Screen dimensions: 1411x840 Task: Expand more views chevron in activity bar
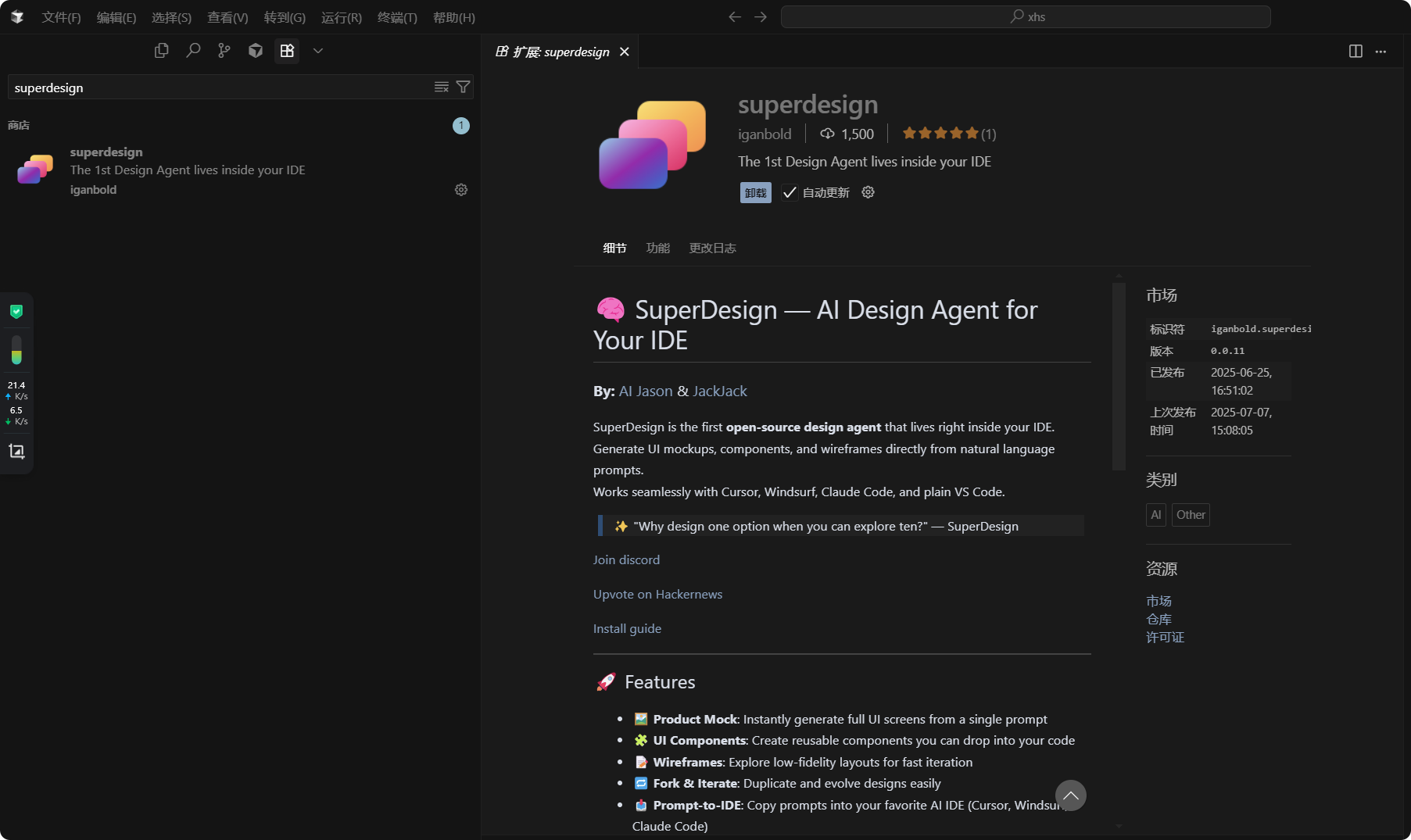[x=318, y=51]
